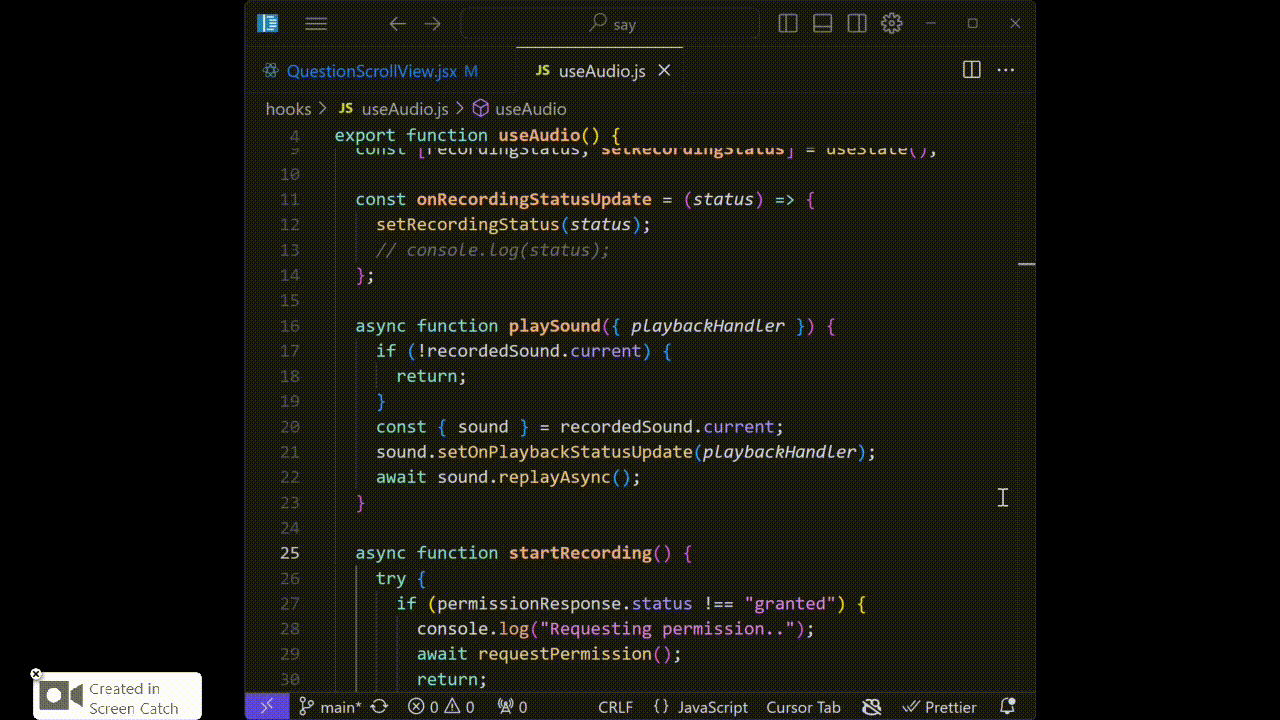Click the React icon on QuestionScrollView tab
The image size is (1280, 720).
270,71
